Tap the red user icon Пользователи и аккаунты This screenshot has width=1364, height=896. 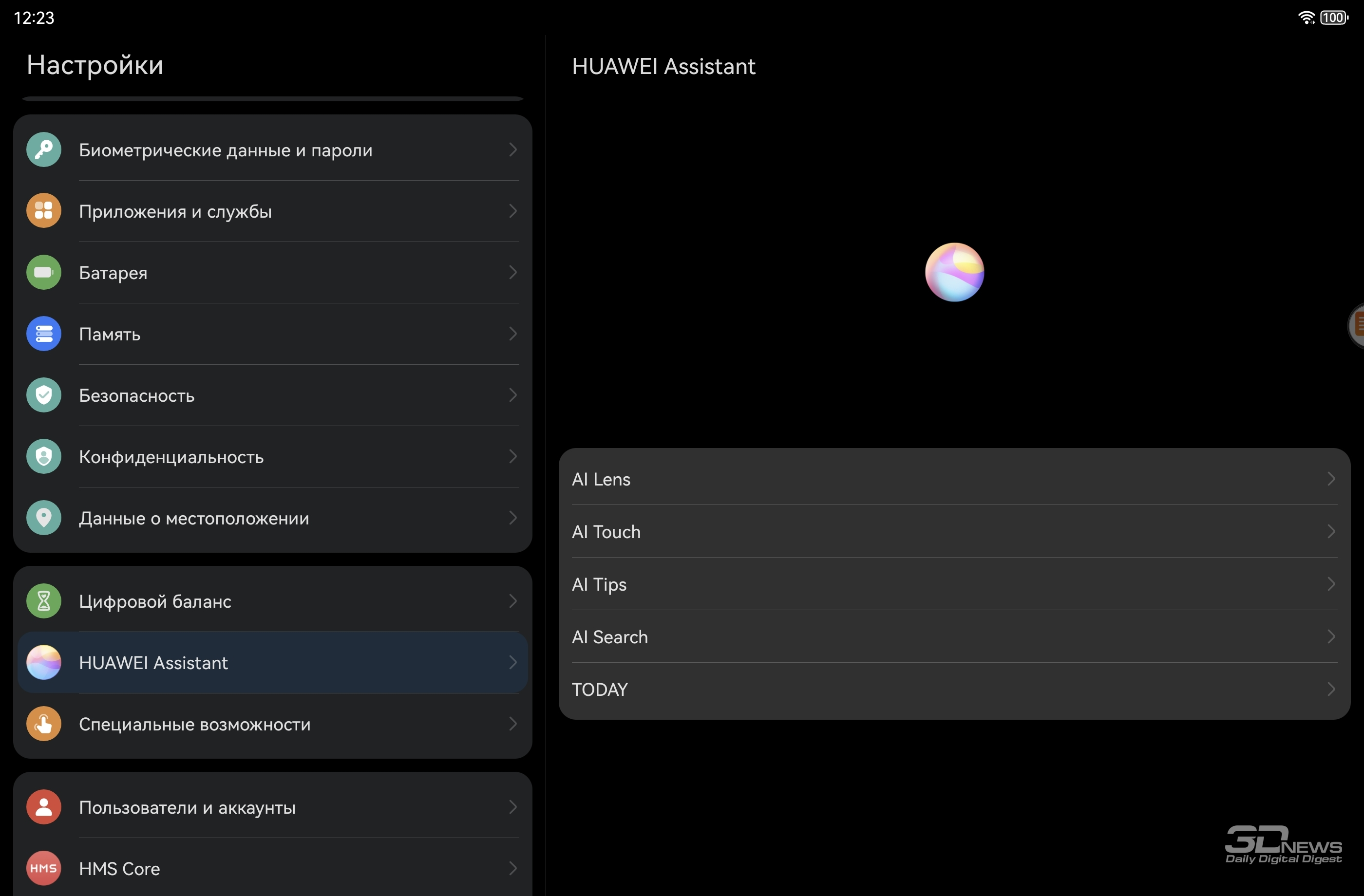pos(43,806)
